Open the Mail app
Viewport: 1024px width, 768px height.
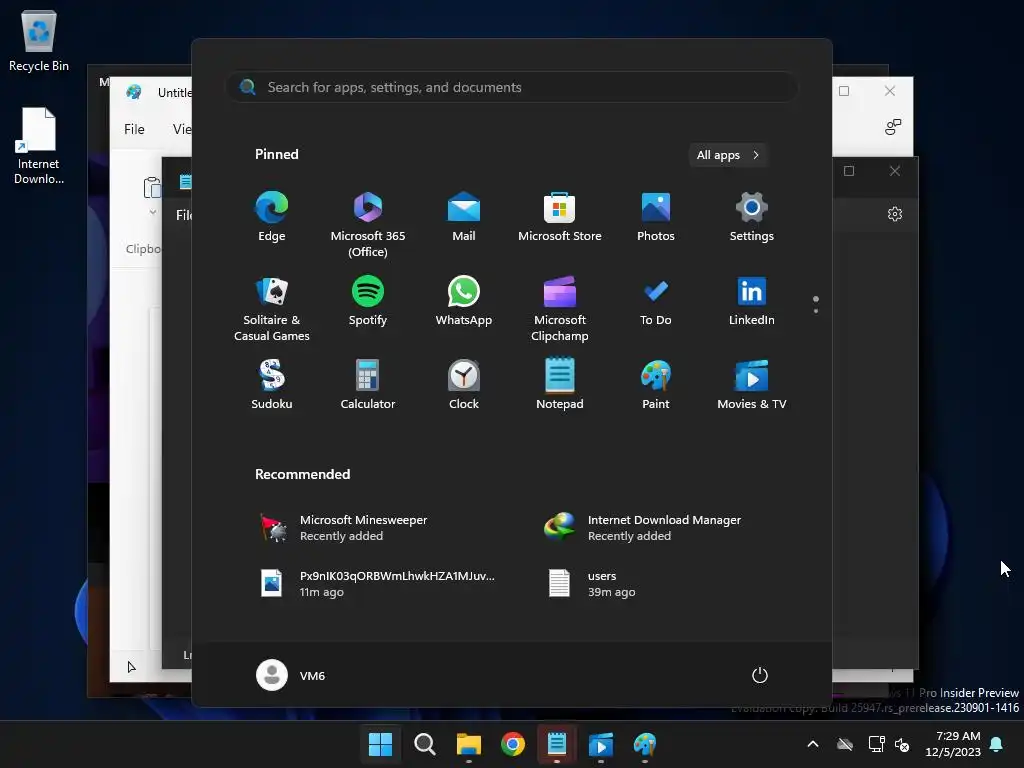[464, 217]
